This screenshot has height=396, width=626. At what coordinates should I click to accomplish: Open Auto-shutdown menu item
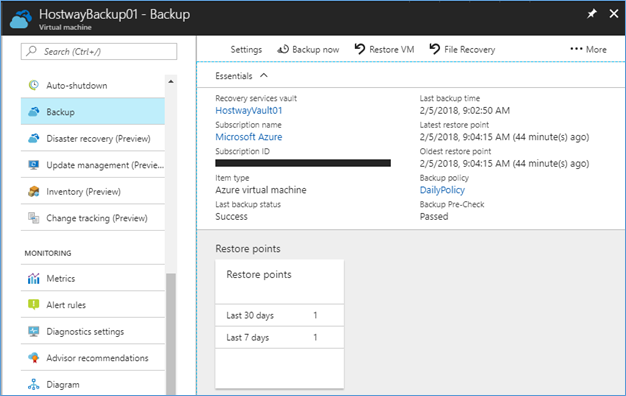pyautogui.click(x=93, y=85)
